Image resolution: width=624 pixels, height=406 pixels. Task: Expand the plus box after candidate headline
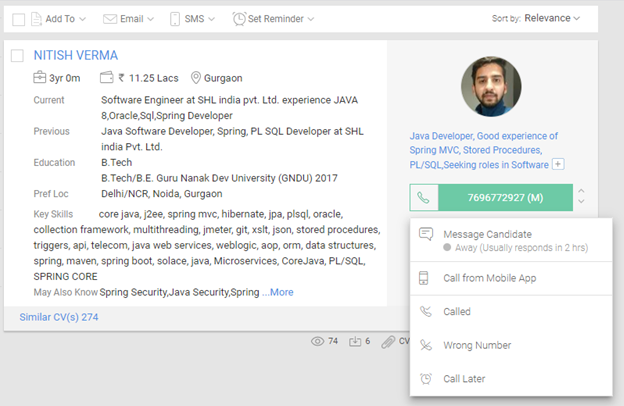[x=558, y=165]
